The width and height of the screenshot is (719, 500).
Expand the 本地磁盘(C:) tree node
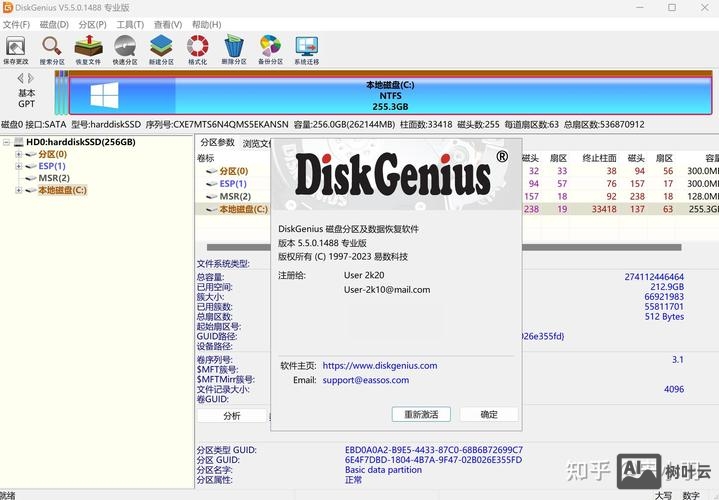[x=18, y=190]
